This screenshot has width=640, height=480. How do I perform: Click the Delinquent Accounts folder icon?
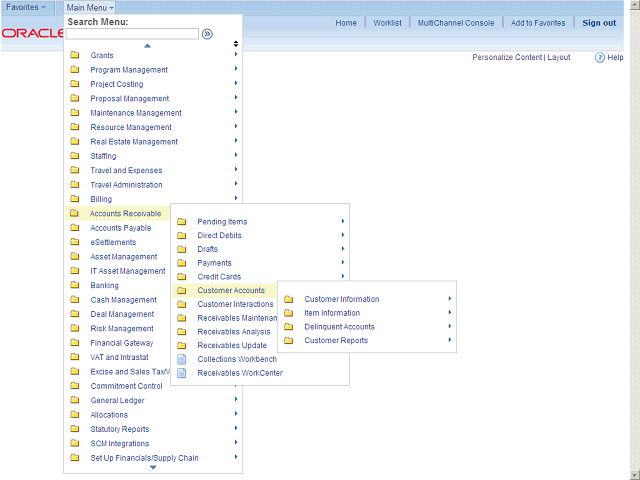pos(289,327)
